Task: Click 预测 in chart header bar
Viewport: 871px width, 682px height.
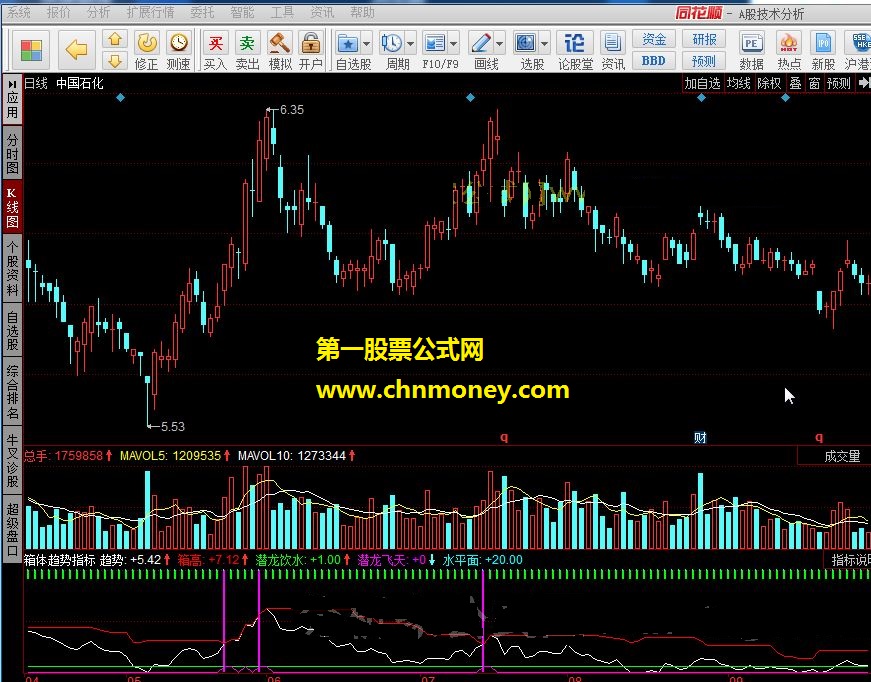Action: 839,83
